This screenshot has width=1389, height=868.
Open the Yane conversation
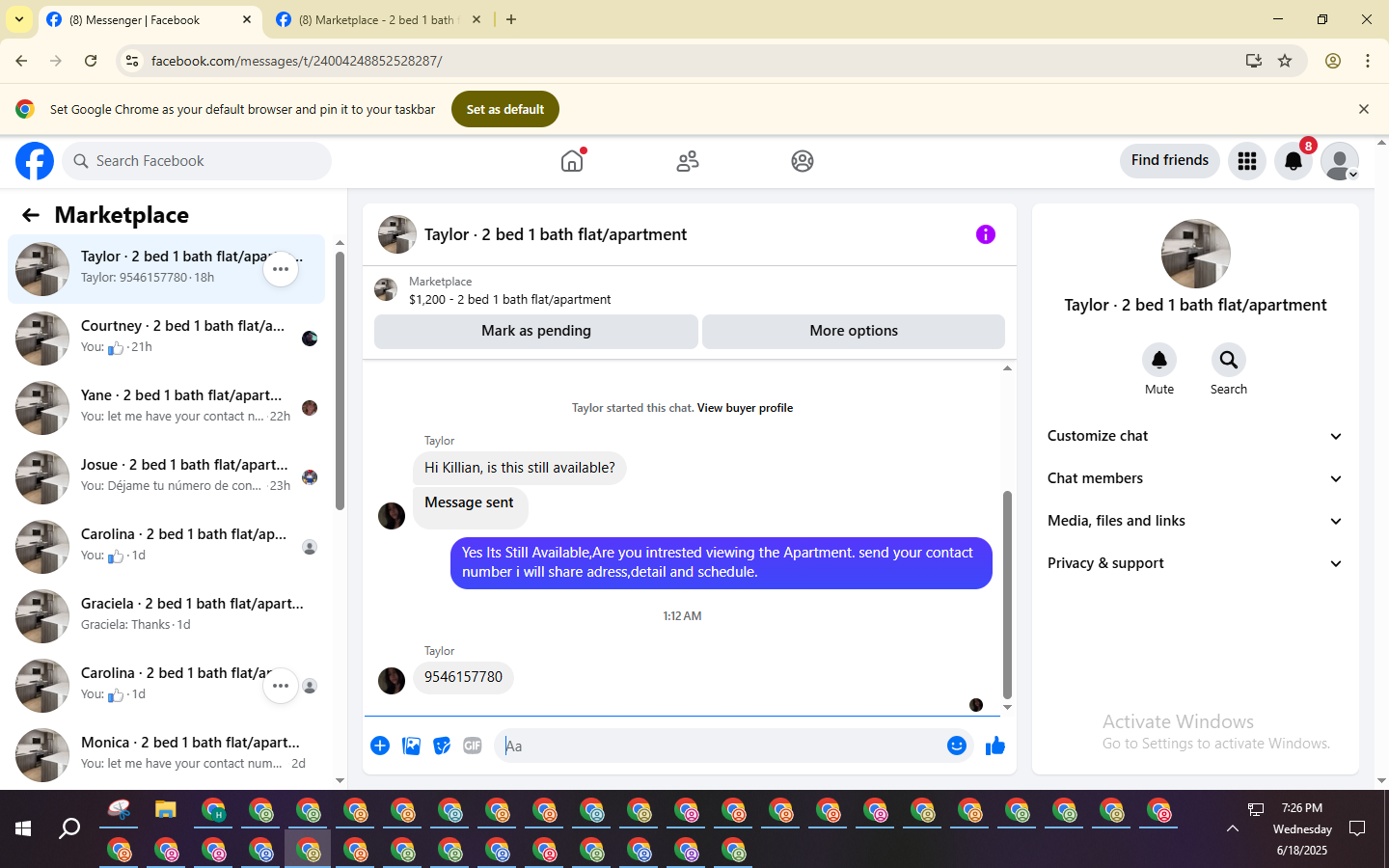pos(166,408)
